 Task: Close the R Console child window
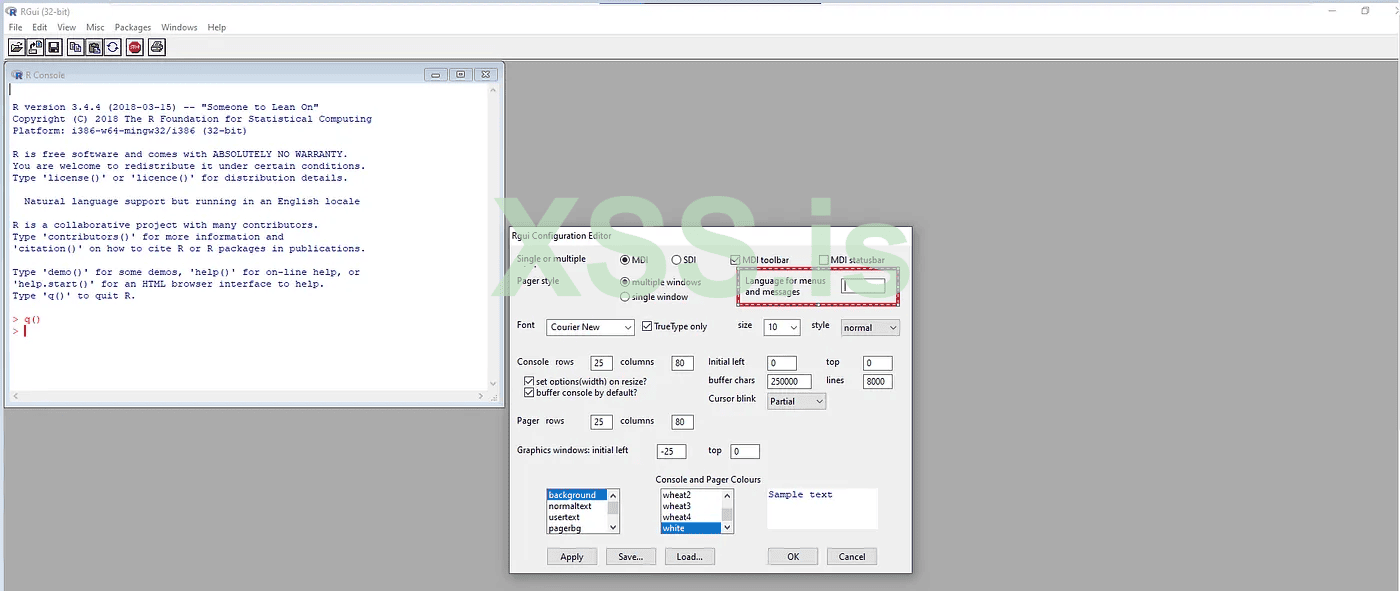[484, 74]
